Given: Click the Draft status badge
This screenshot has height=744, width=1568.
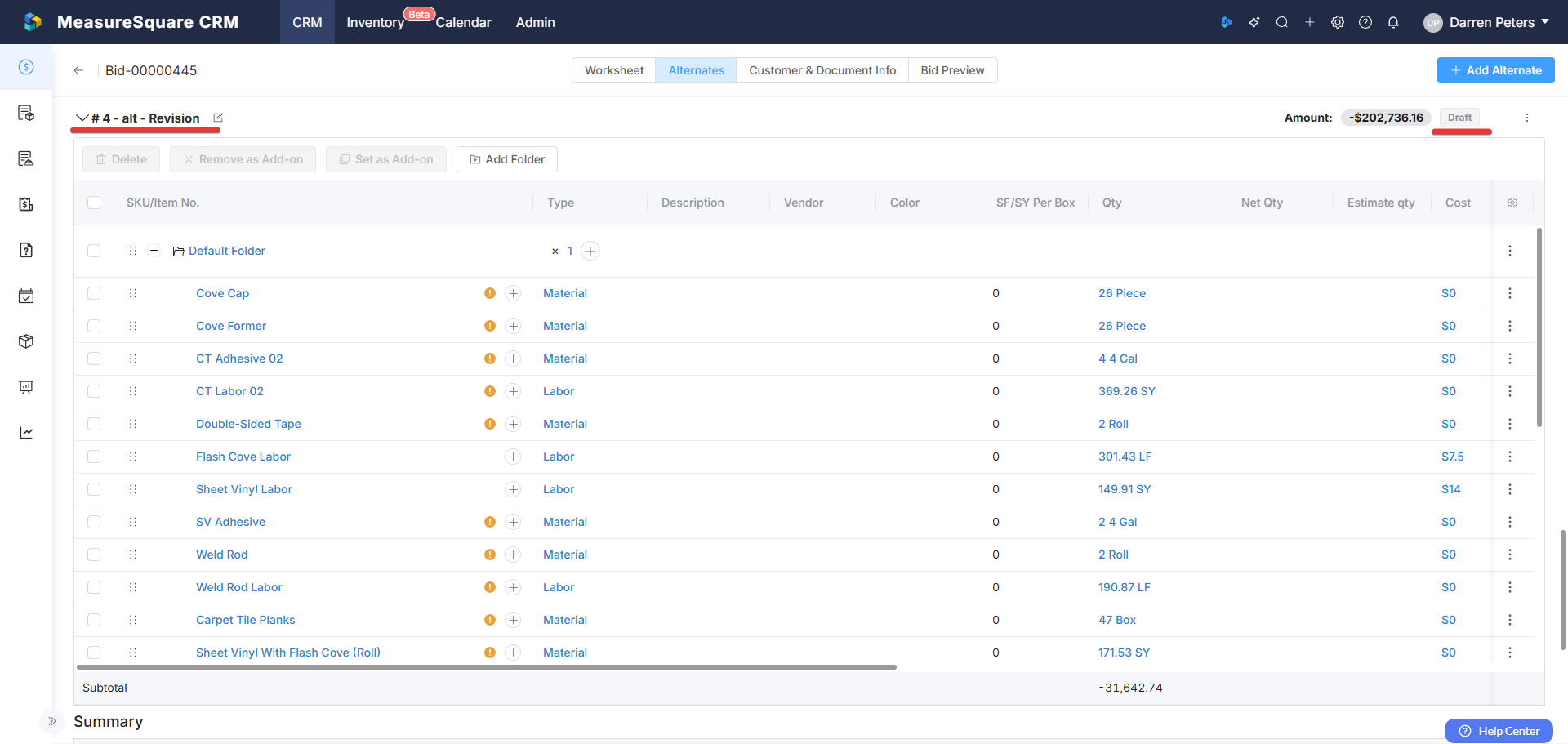Looking at the screenshot, I should point(1459,118).
